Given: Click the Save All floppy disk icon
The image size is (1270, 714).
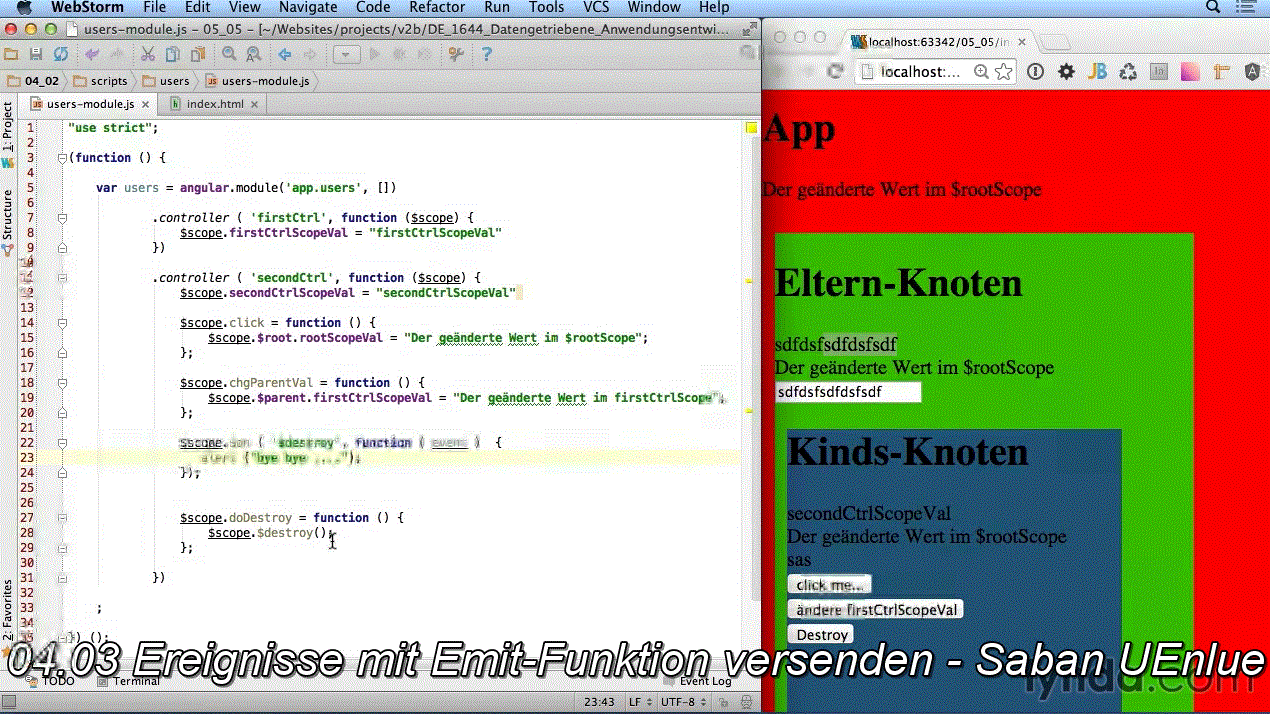Looking at the screenshot, I should pos(36,54).
